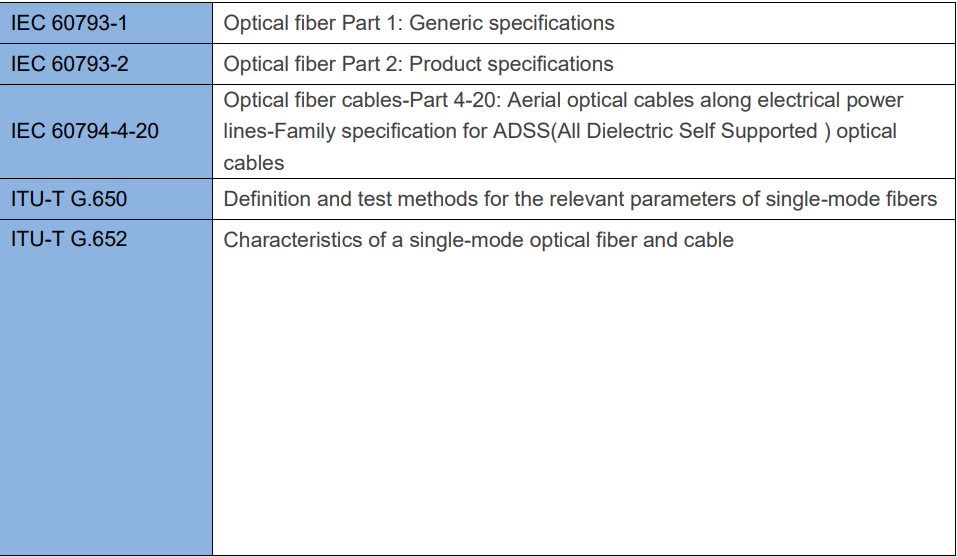Click the ITU-T G.652 cell text
The width and height of the screenshot is (957, 557).
tap(69, 239)
